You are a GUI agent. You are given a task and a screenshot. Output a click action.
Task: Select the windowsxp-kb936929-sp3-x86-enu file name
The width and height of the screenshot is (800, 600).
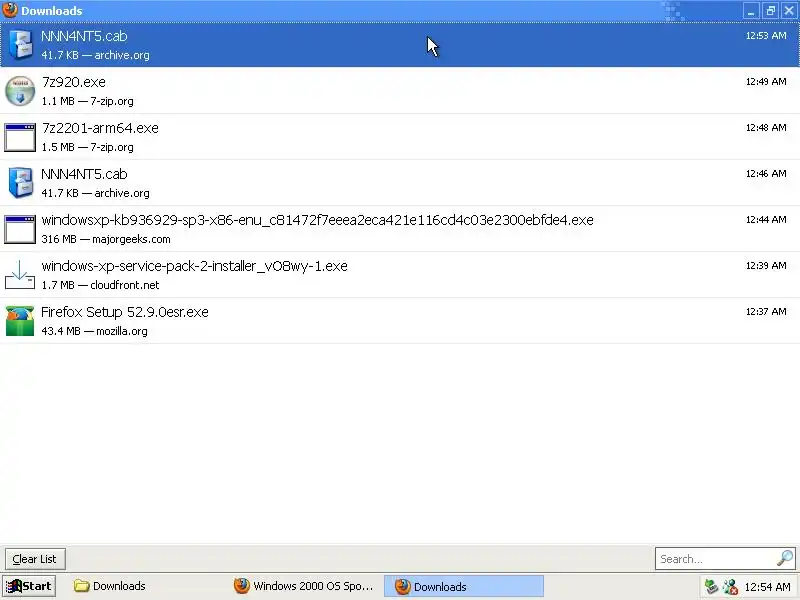coord(317,220)
